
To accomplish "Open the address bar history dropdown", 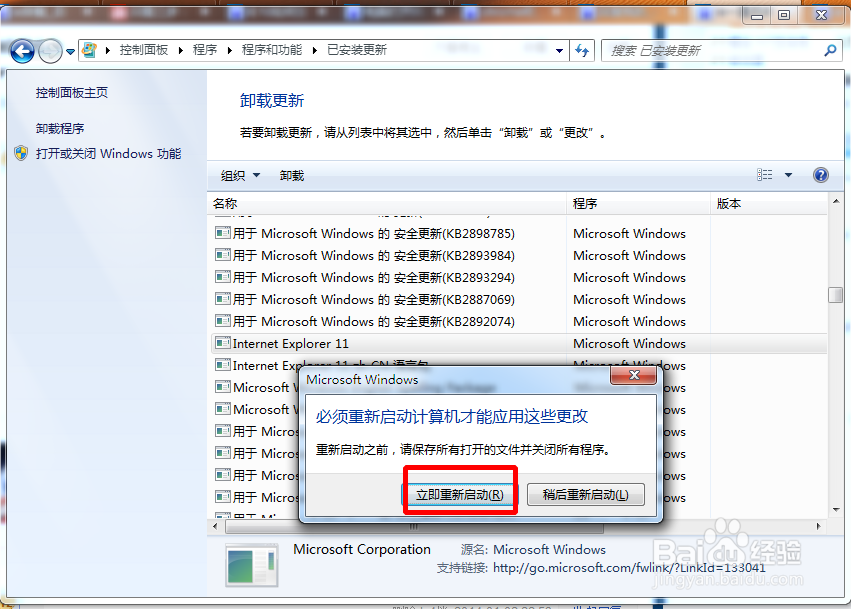I will [x=559, y=51].
